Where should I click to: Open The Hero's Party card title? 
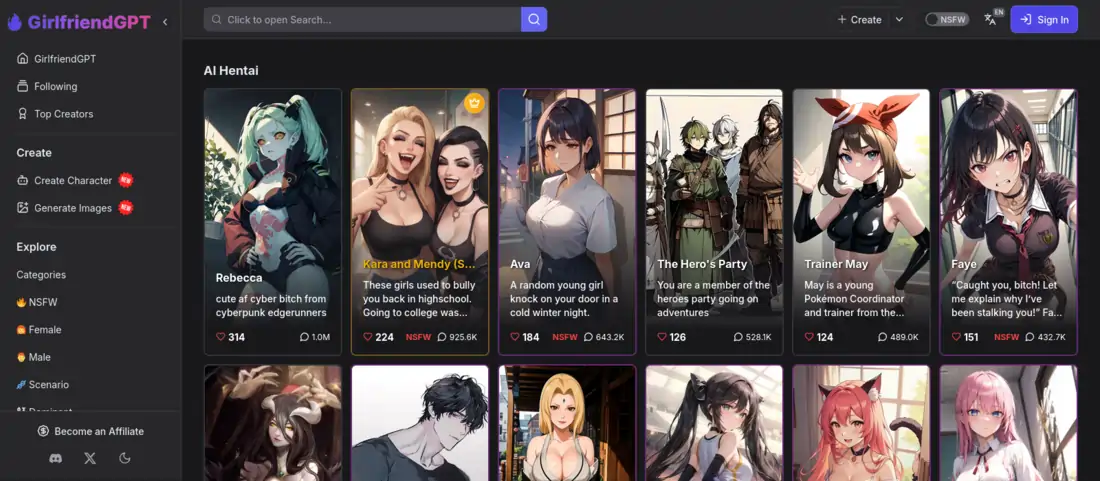tap(702, 264)
